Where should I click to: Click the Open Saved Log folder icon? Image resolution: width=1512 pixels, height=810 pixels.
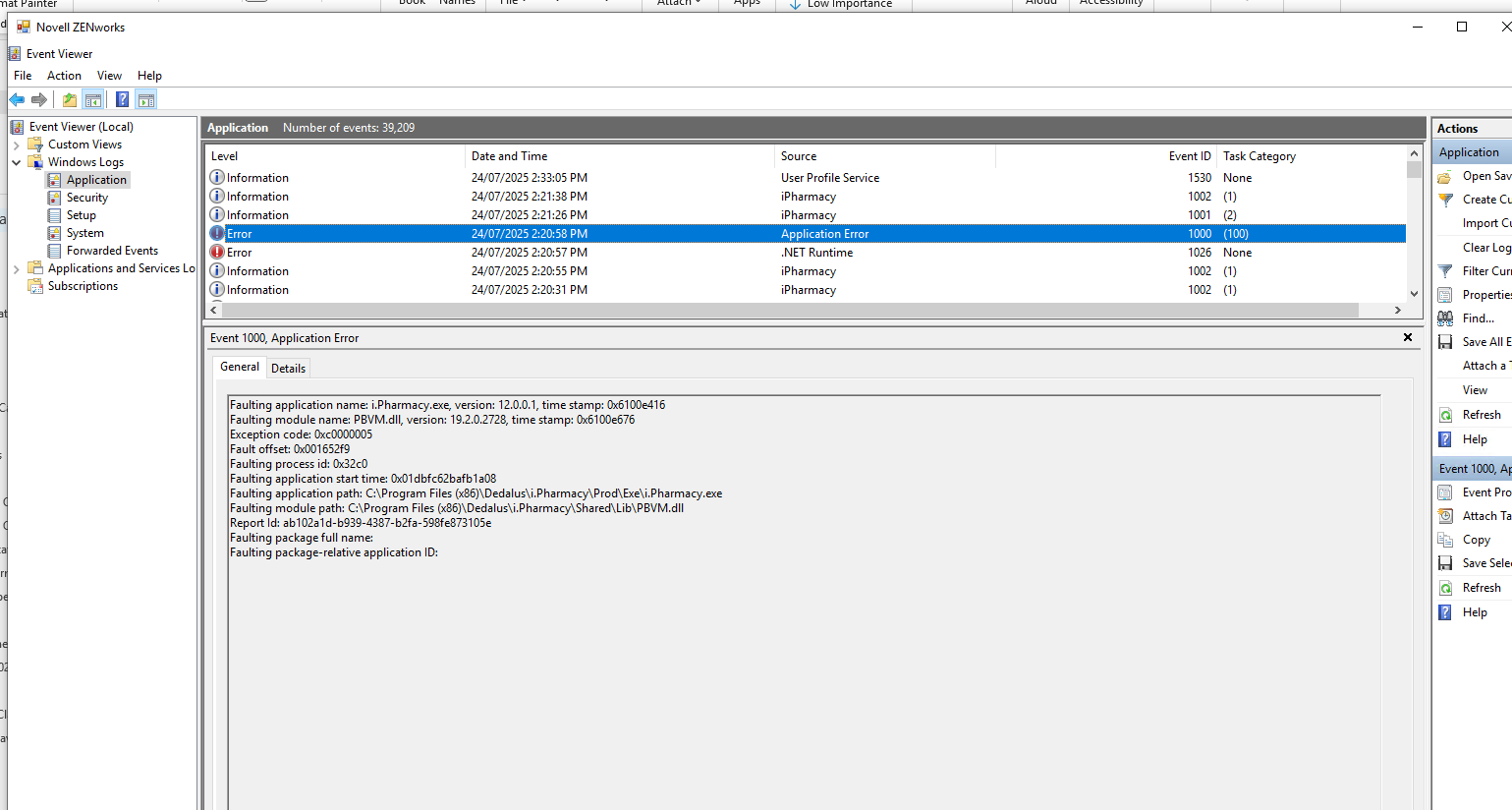click(1445, 177)
